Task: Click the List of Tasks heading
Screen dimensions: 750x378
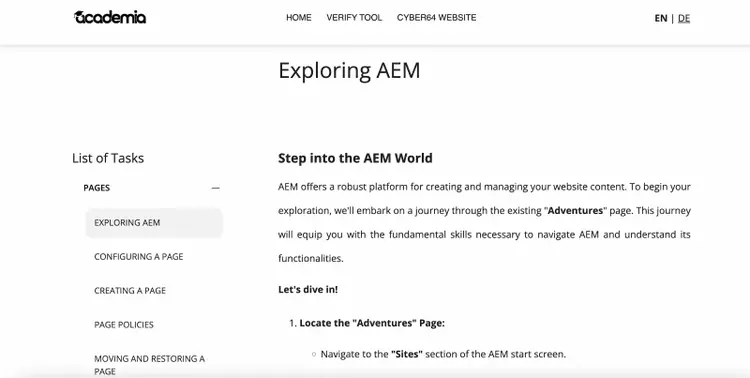Action: (108, 158)
